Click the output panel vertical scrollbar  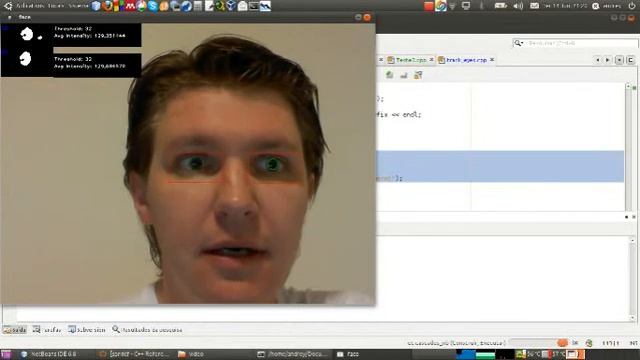pyautogui.click(x=632, y=278)
